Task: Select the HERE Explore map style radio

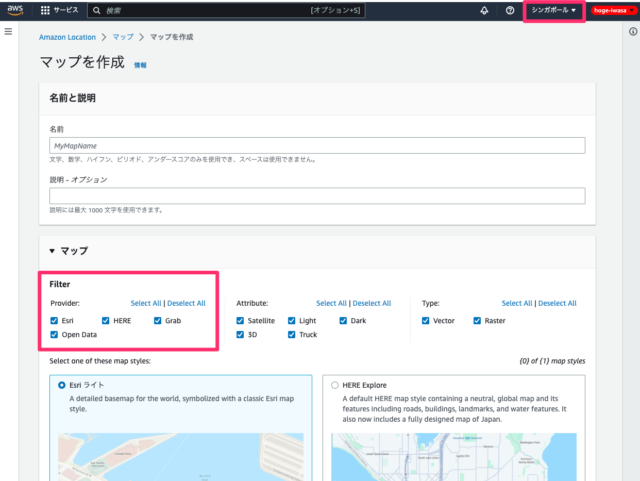Action: [x=335, y=385]
